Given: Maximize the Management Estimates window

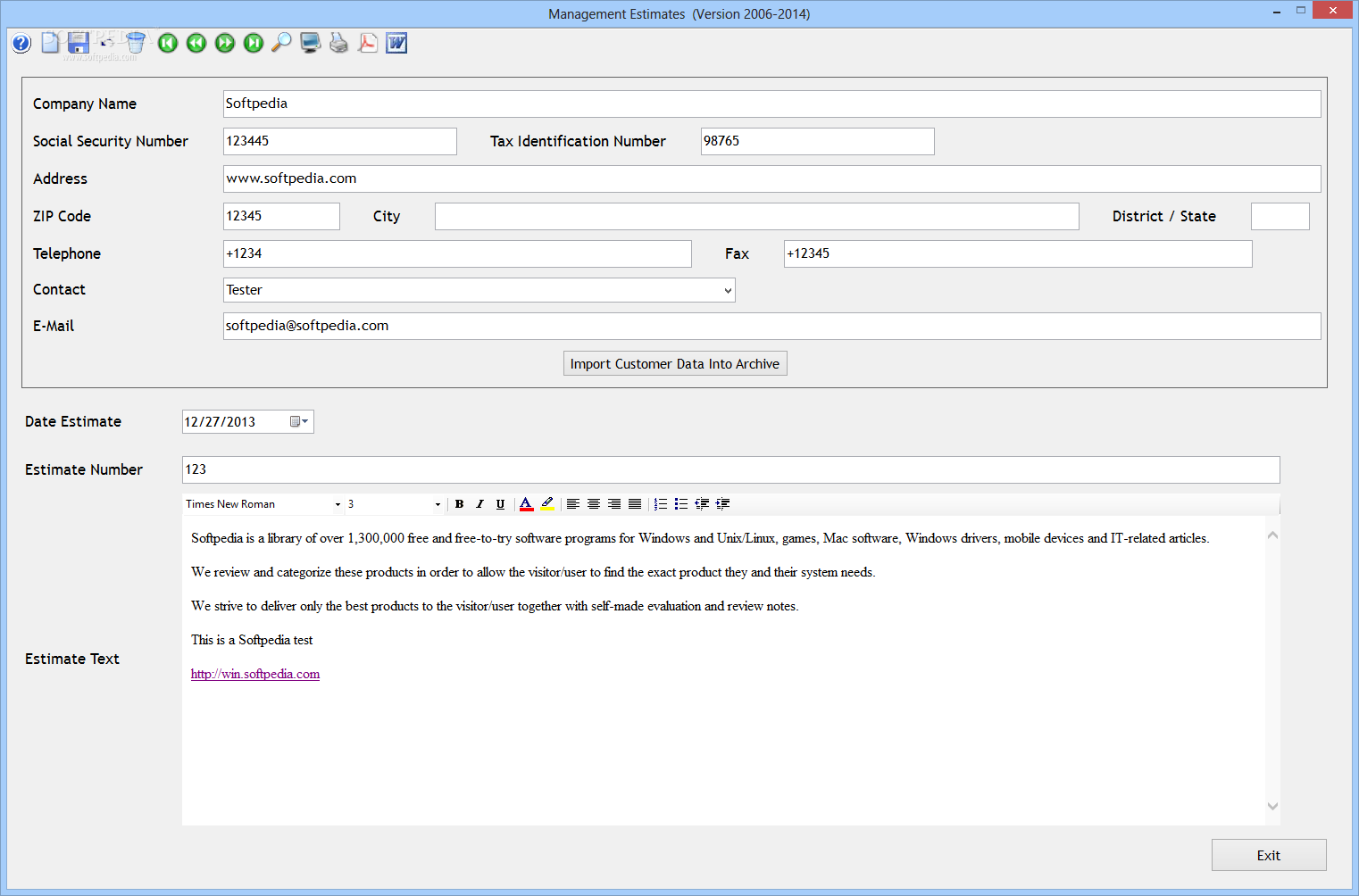Looking at the screenshot, I should [x=1301, y=11].
